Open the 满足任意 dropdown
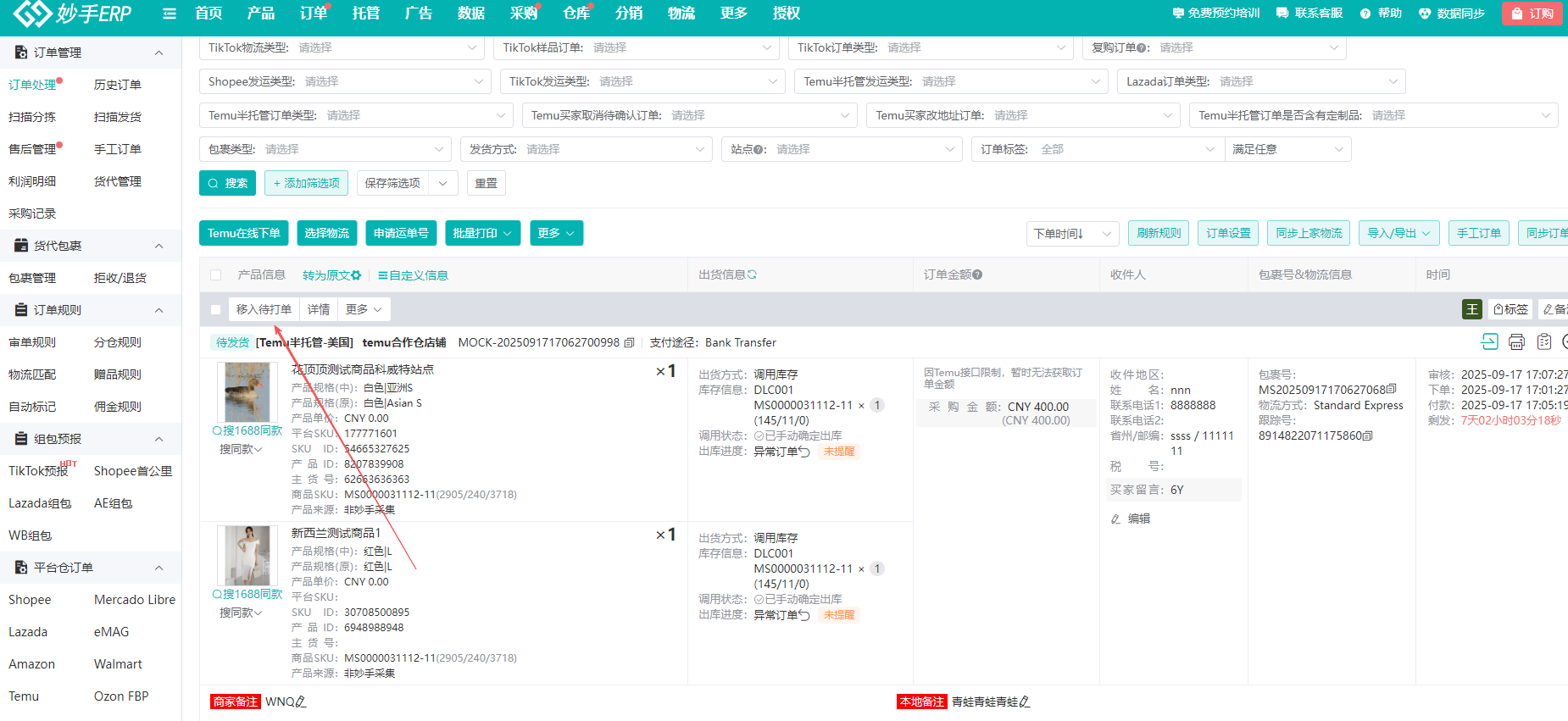This screenshot has height=721, width=1568. [x=1287, y=149]
